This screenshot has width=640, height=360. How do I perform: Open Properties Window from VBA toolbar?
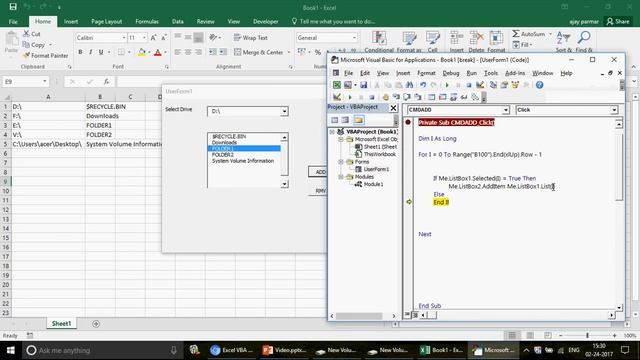pos(504,85)
